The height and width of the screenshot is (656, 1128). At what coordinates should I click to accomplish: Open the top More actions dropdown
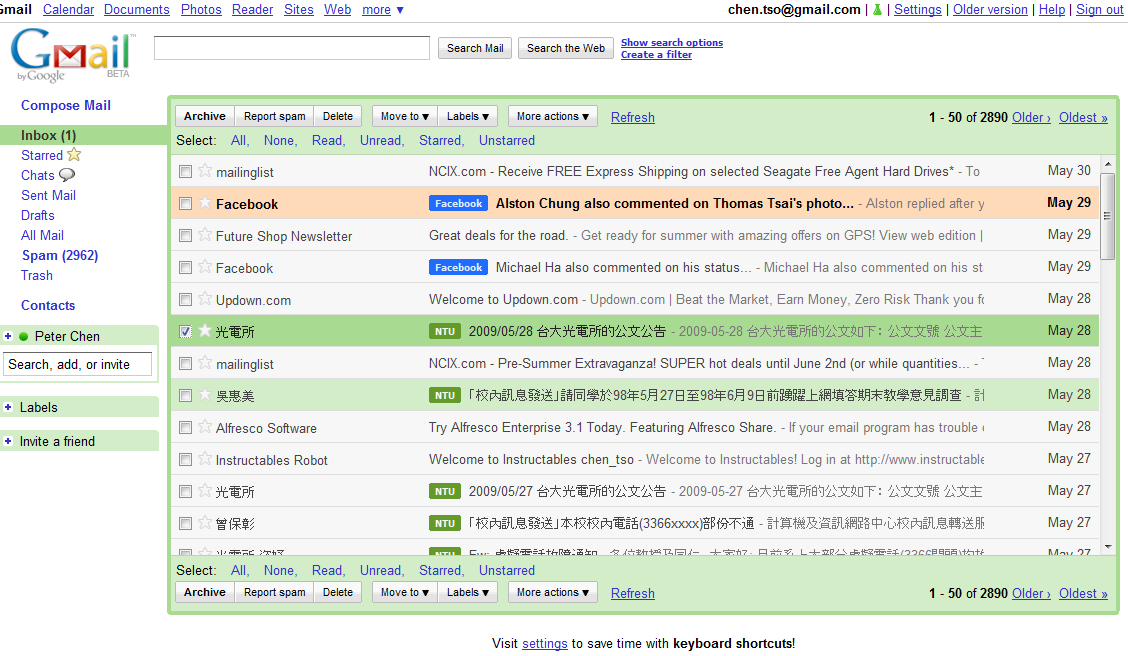tap(552, 116)
